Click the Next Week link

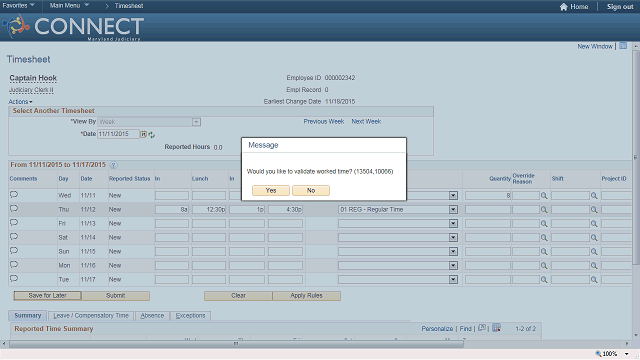tap(366, 122)
